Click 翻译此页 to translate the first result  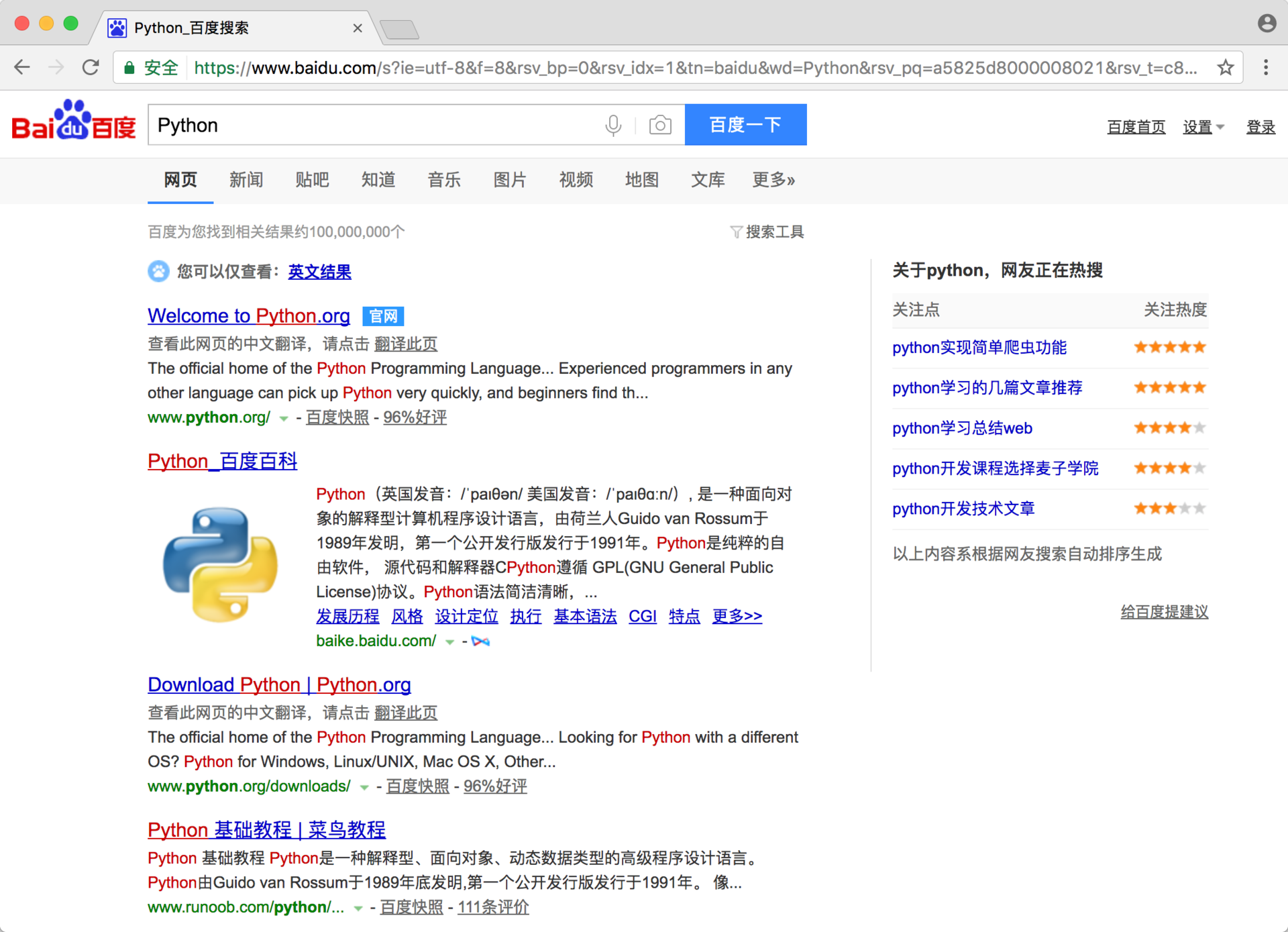click(406, 344)
